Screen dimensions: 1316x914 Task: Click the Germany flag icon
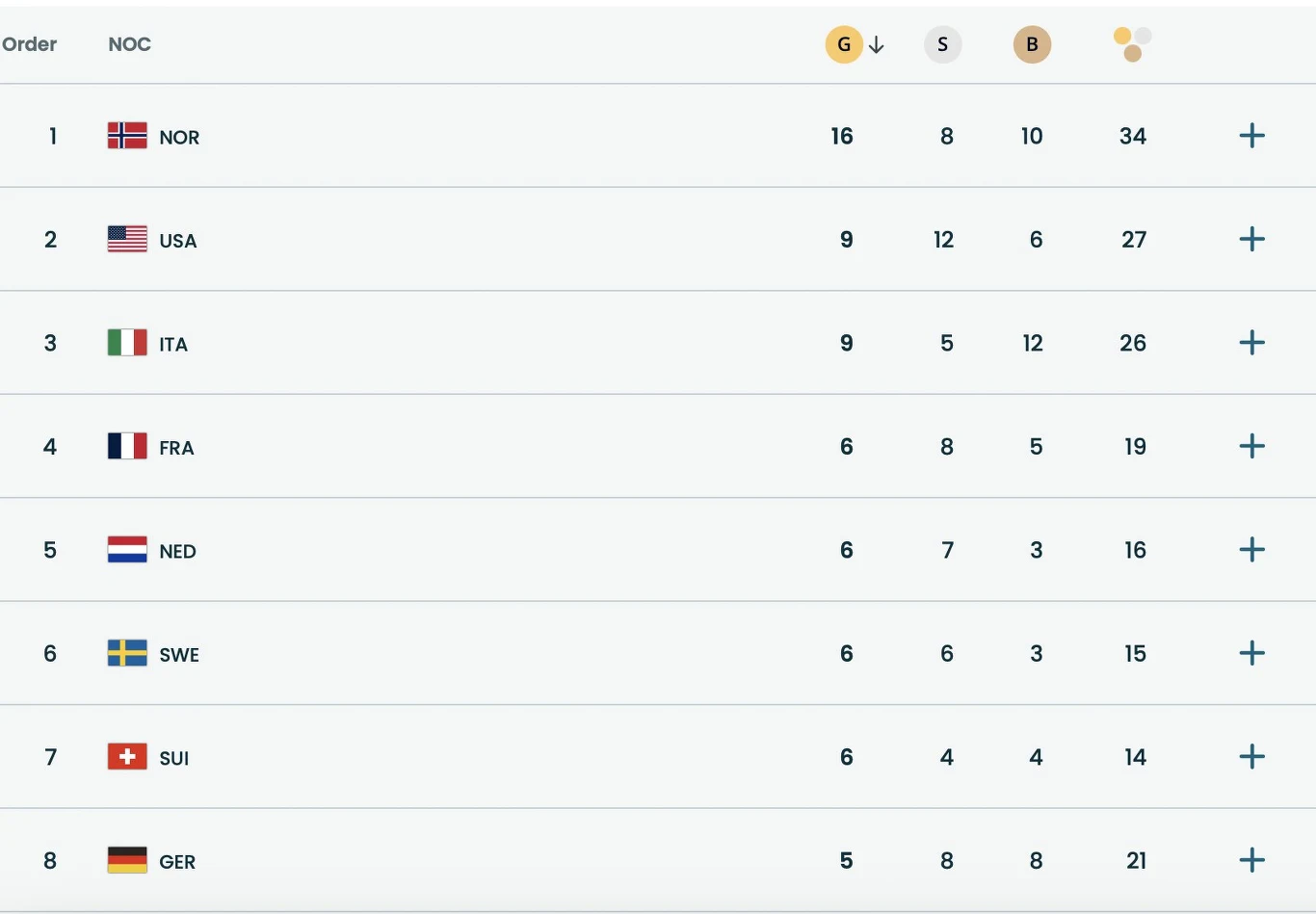[x=127, y=860]
